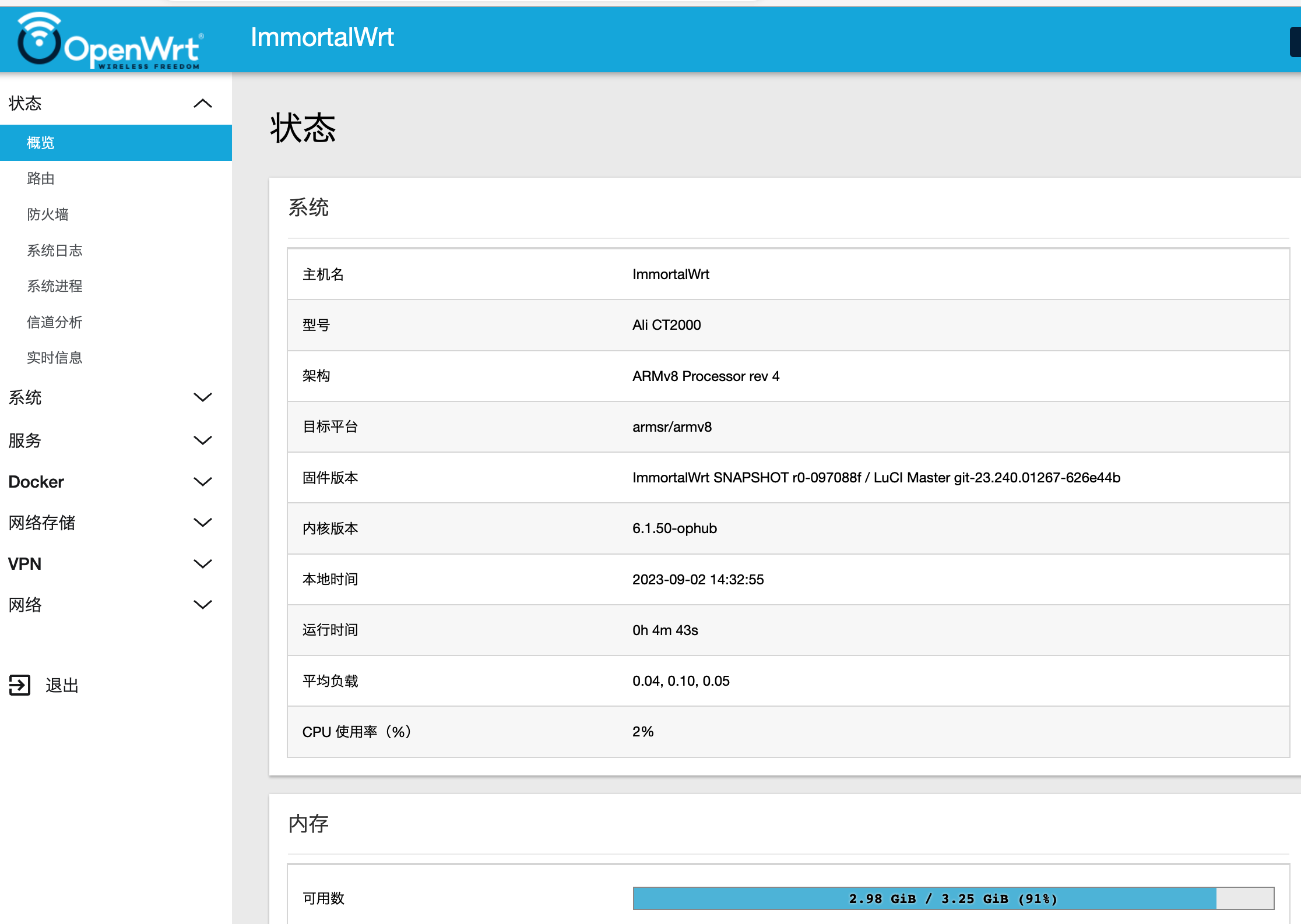The width and height of the screenshot is (1301, 924).
Task: Click the 固件版本 row label
Action: 330,478
